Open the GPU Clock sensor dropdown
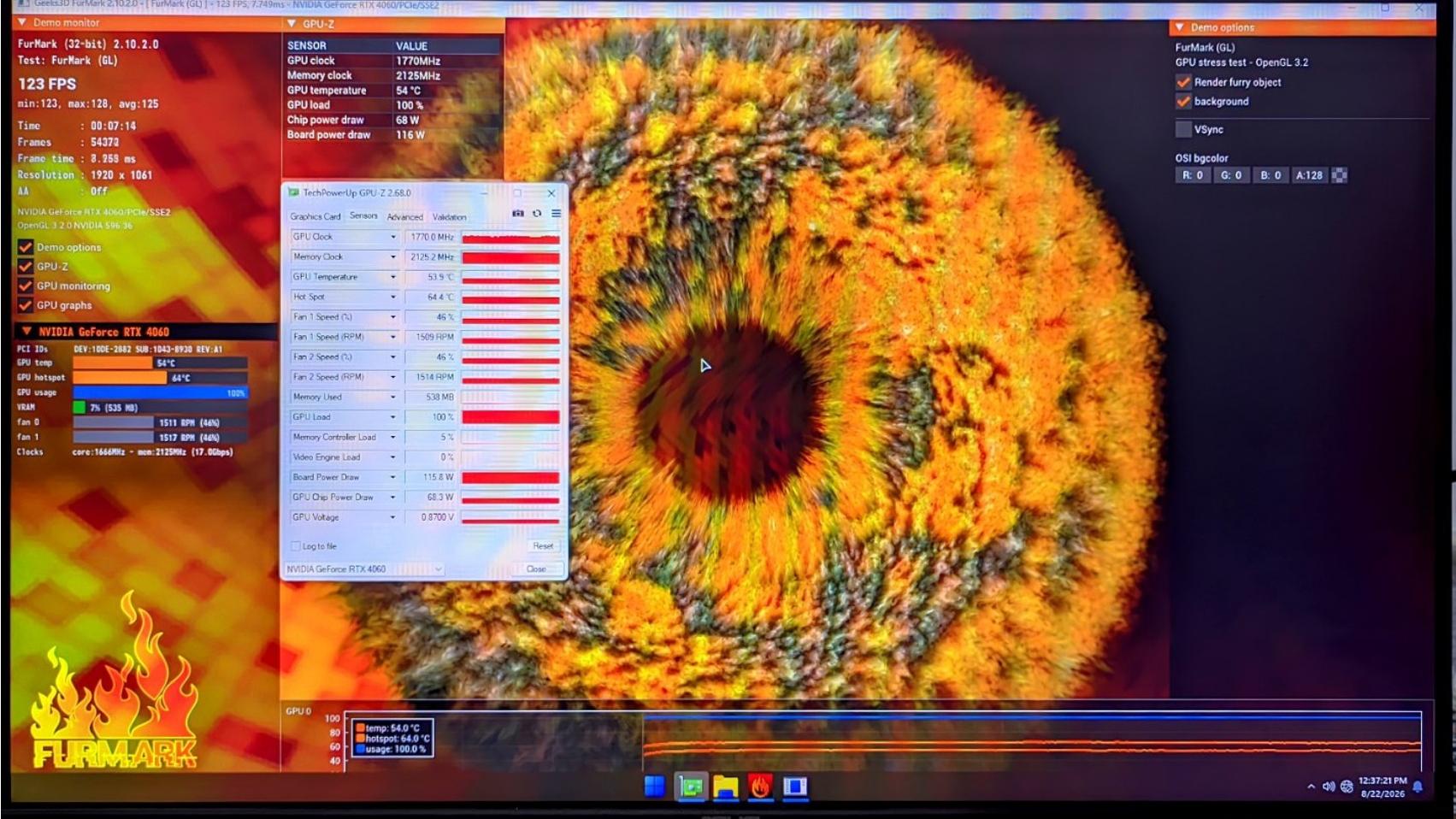The width and height of the screenshot is (1456, 819). click(x=393, y=237)
